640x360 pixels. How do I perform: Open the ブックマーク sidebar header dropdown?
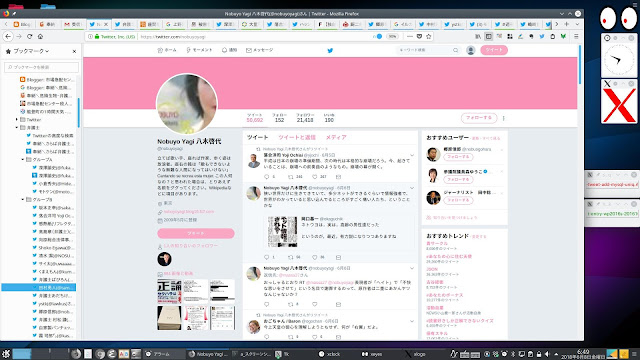pos(31,51)
